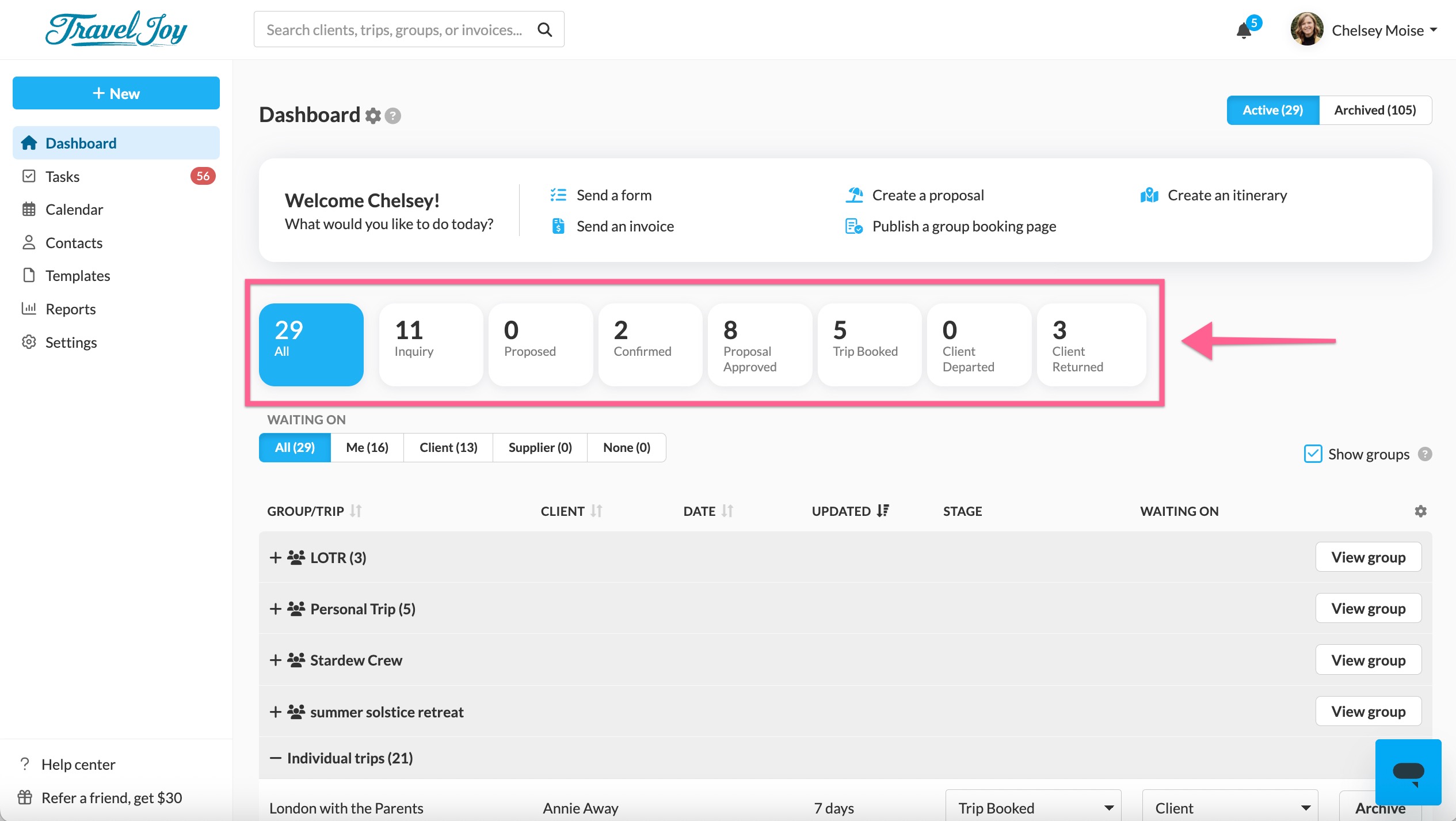Collapse the Individual trips section
The image size is (1456, 821).
(x=276, y=758)
